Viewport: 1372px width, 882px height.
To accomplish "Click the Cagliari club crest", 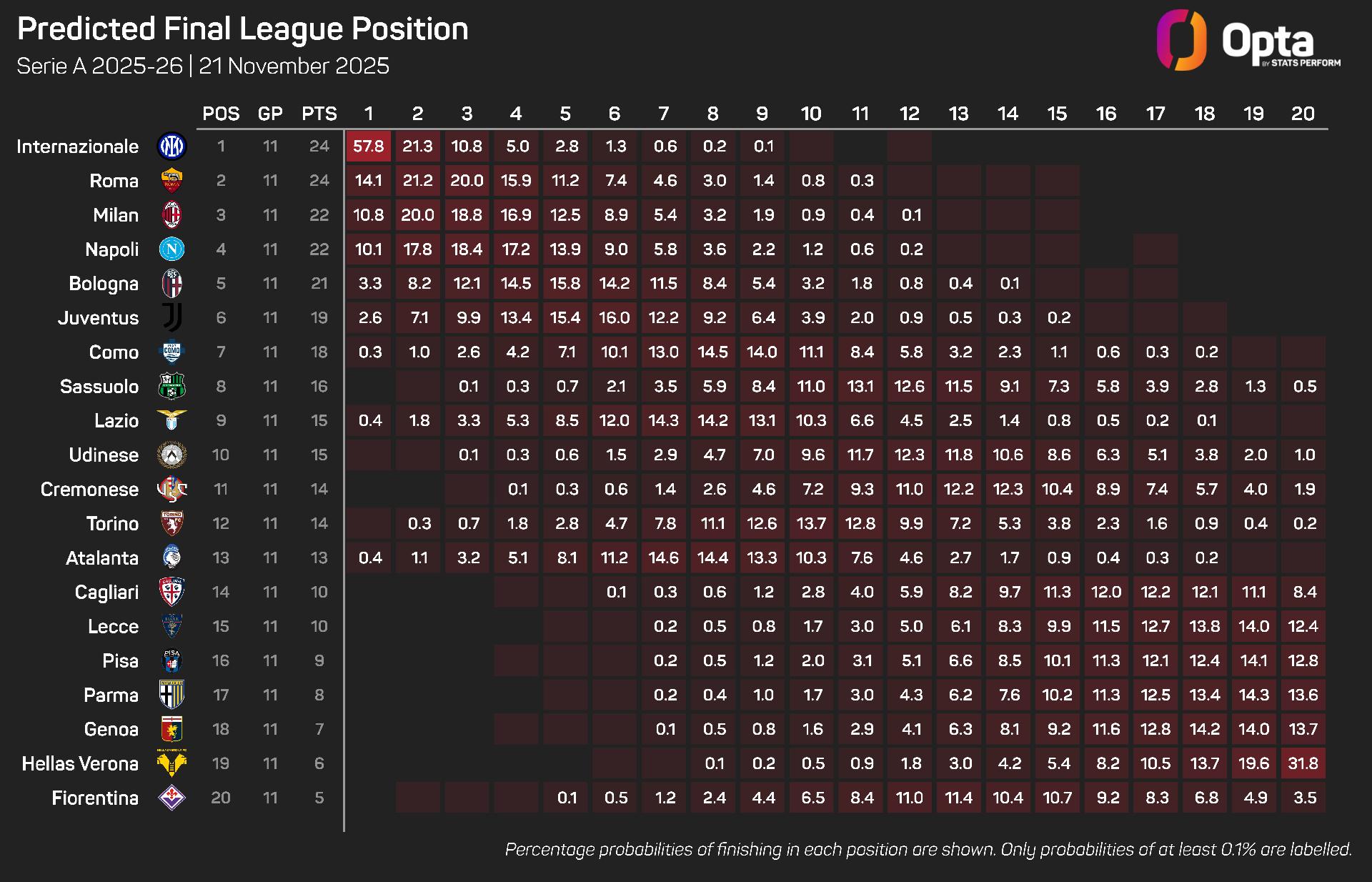I will pyautogui.click(x=171, y=592).
